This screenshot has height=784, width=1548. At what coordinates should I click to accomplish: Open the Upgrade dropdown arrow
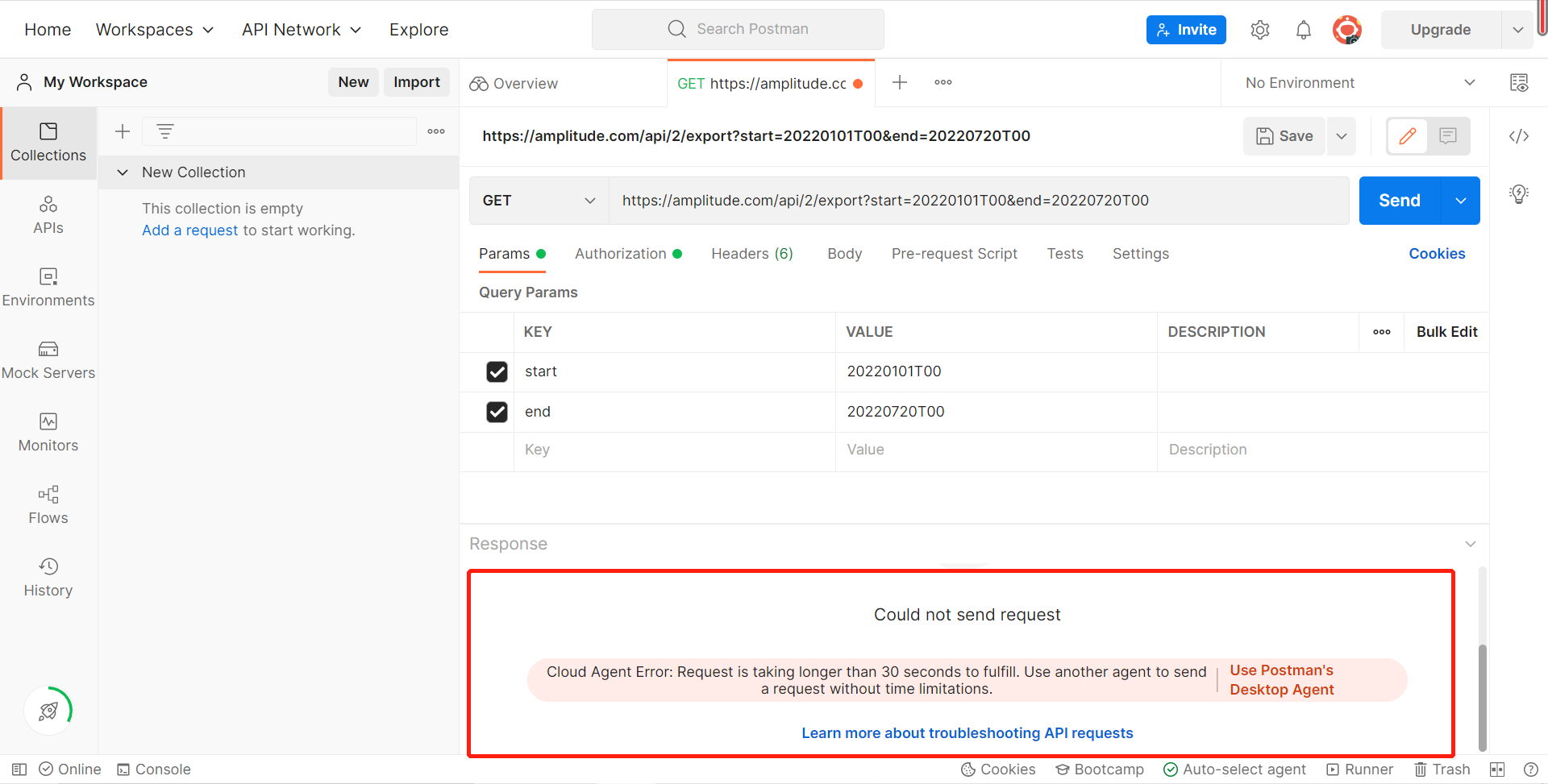pyautogui.click(x=1518, y=30)
